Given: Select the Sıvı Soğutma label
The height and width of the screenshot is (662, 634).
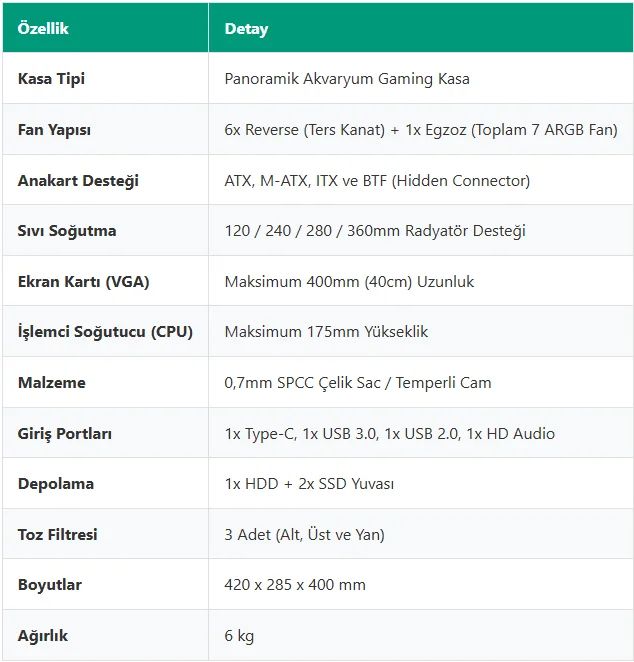Looking at the screenshot, I should tap(67, 231).
